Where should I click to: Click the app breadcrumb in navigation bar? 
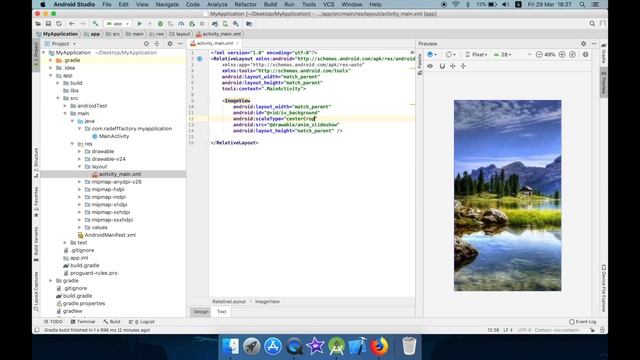(92, 34)
